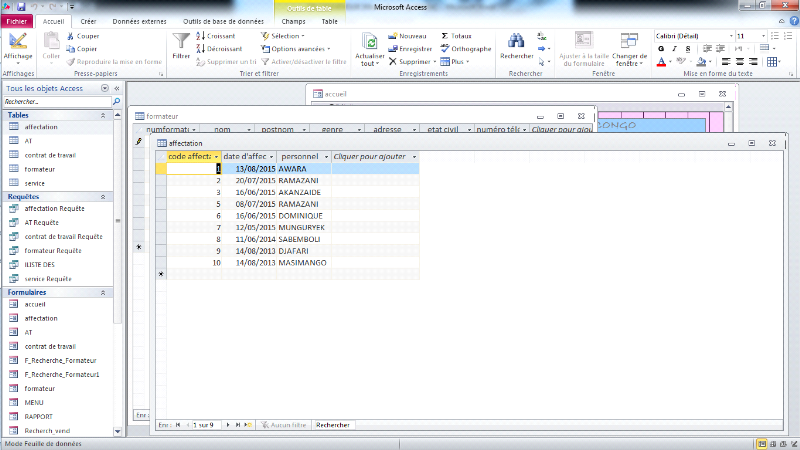
Task: Switch to the Table ribbon tab
Action: (329, 21)
